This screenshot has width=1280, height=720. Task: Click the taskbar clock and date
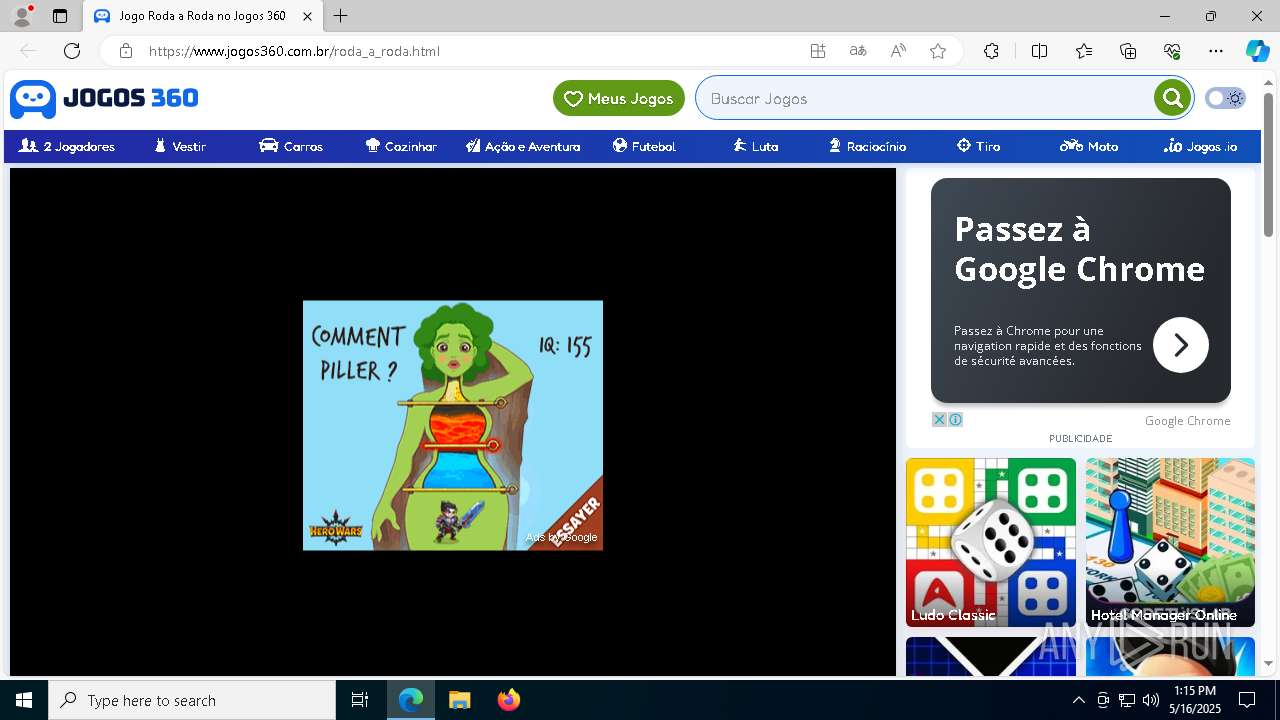[x=1196, y=700]
